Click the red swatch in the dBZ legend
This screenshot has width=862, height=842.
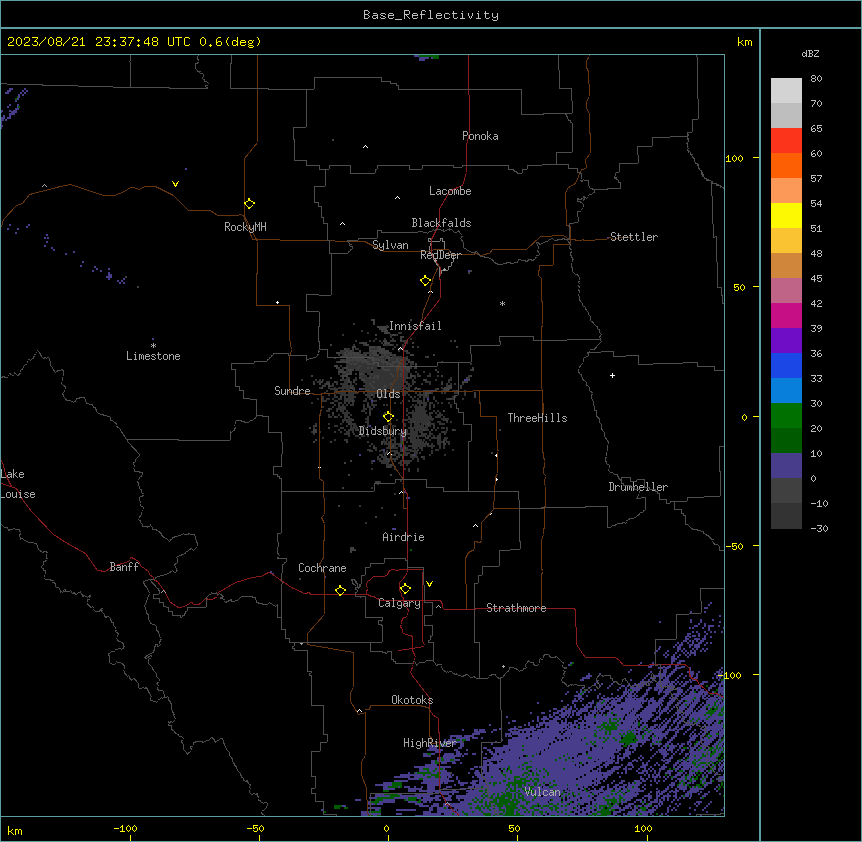pos(786,140)
